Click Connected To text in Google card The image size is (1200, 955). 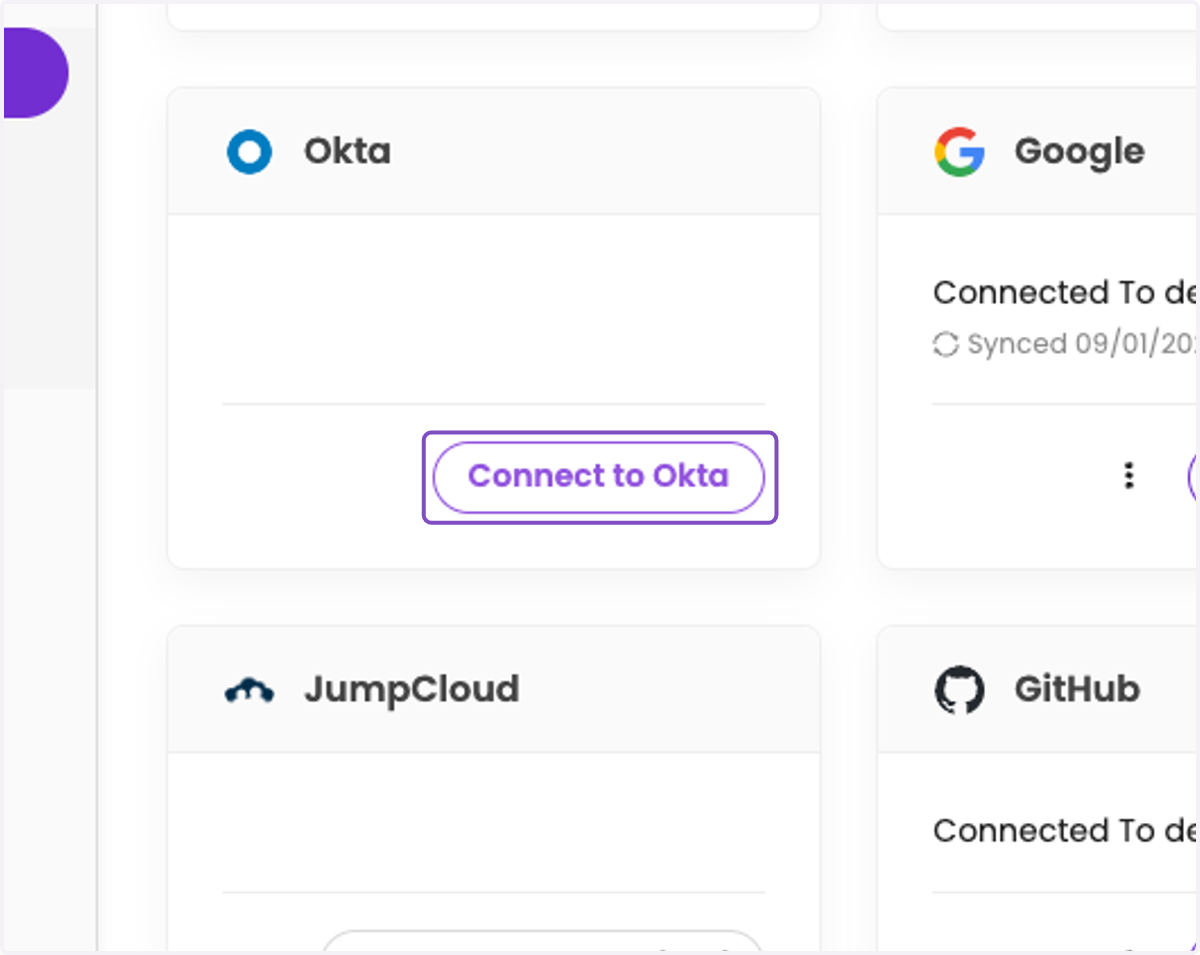click(1065, 292)
